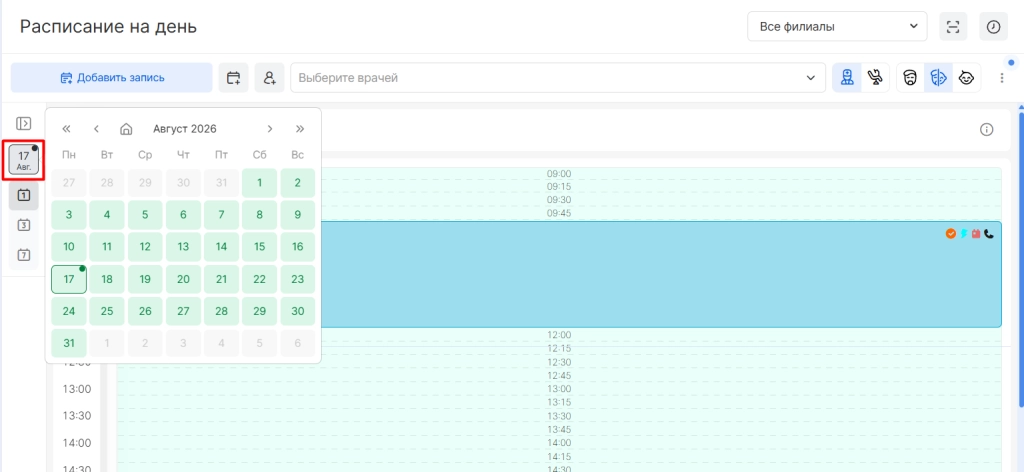Select August 16 in the calendar
Image resolution: width=1024 pixels, height=472 pixels.
(x=298, y=247)
